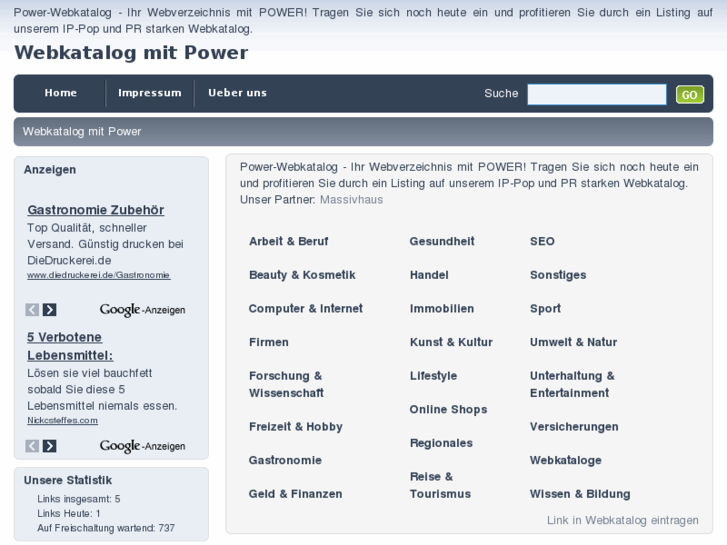Select the Links Heute: 1 statistic
727x545 pixels.
[69, 513]
